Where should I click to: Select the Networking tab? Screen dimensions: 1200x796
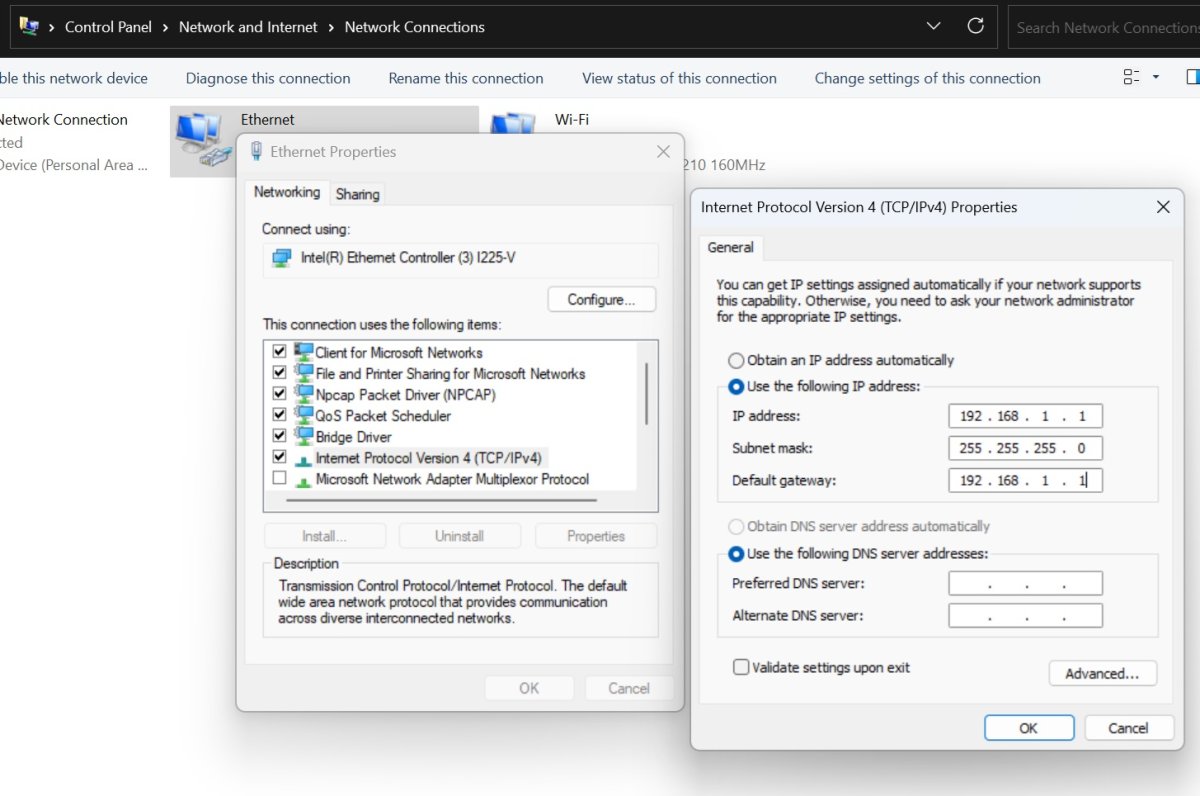click(287, 192)
